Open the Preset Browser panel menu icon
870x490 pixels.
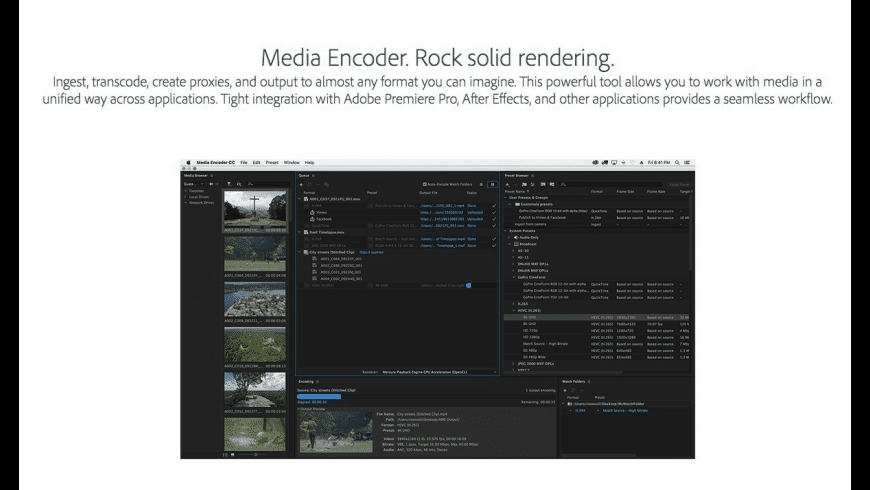click(x=533, y=175)
